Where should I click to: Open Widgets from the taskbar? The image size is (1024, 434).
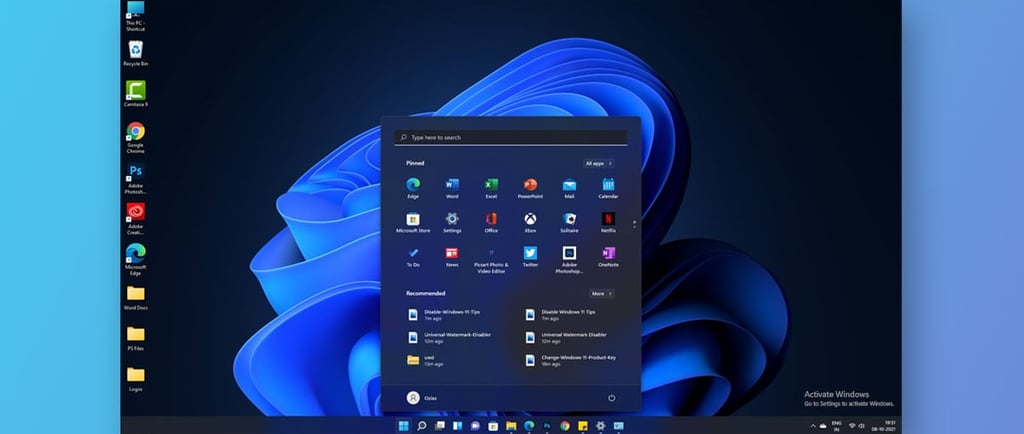coord(457,426)
